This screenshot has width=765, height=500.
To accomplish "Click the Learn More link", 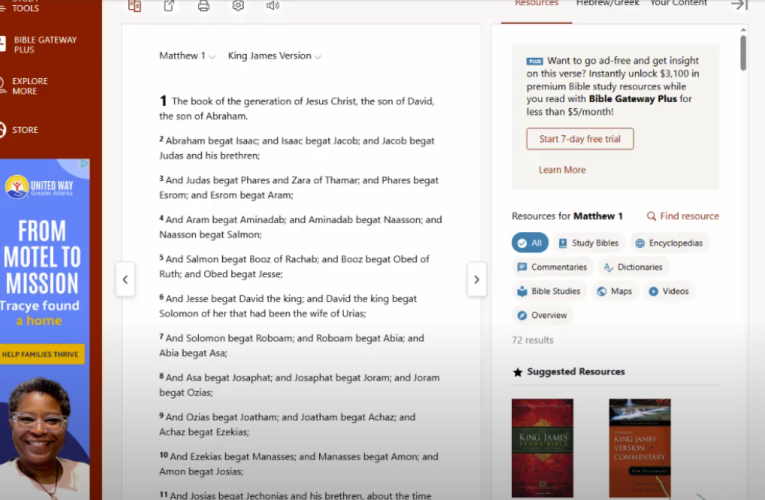I will (x=562, y=170).
